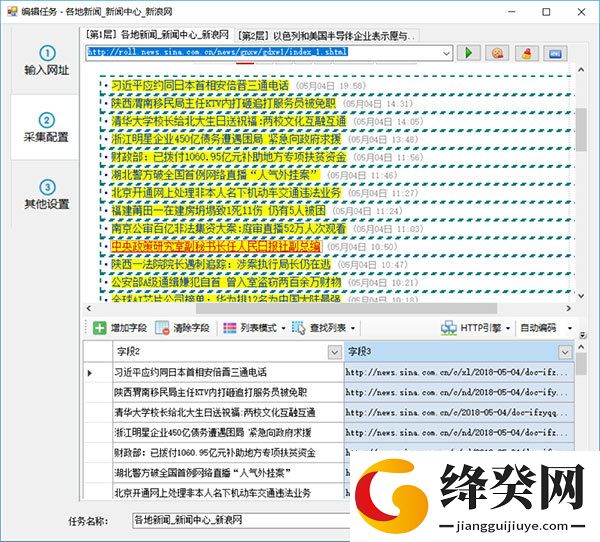Click link 习近平应约同日本首相安倍晋三通电话 in browser
Screen dimensions: 600x542
(x=200, y=85)
